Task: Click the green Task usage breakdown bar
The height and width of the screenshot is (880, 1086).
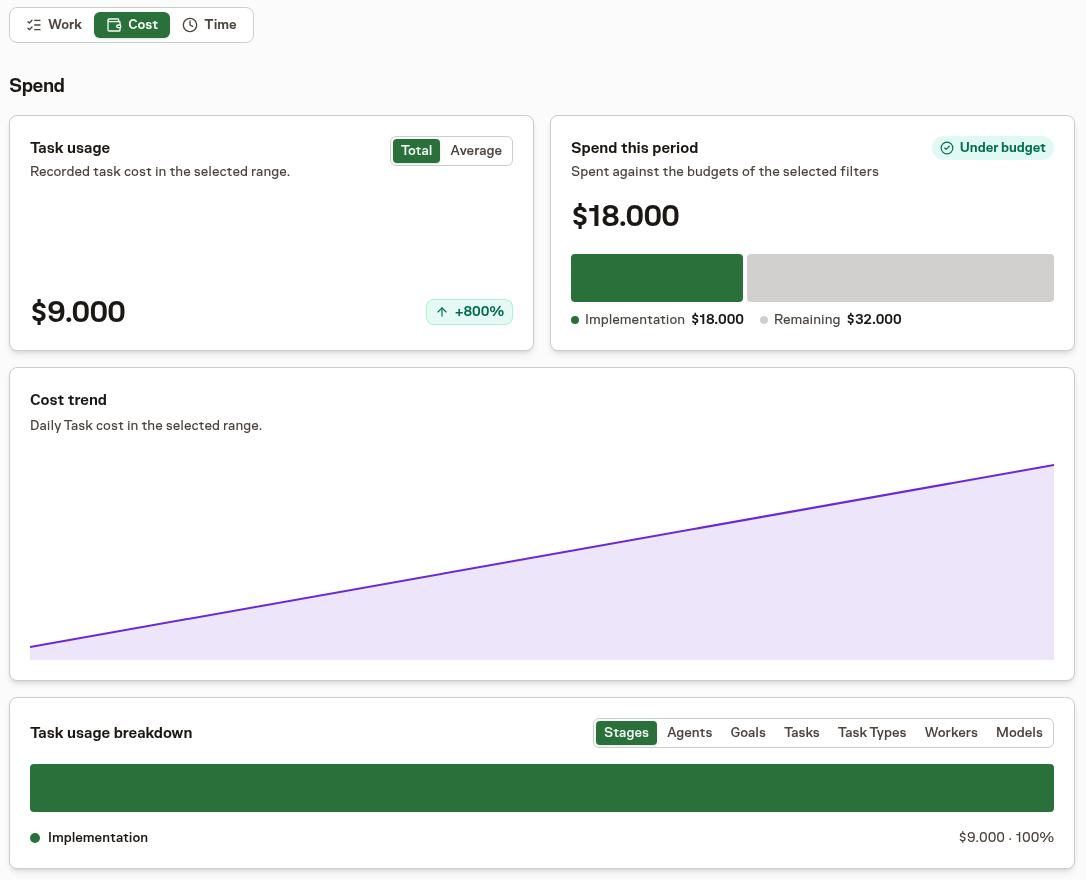Action: (542, 788)
